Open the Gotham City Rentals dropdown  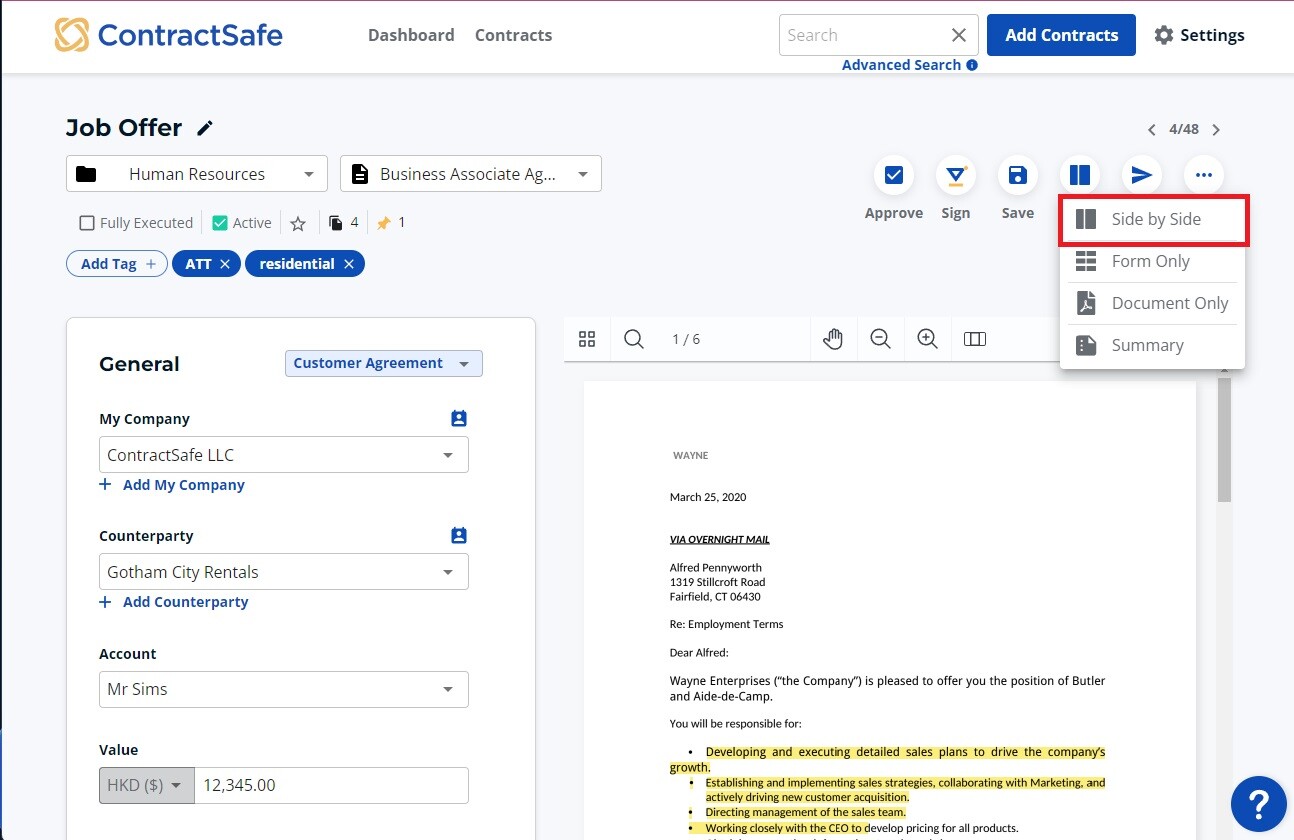point(284,572)
